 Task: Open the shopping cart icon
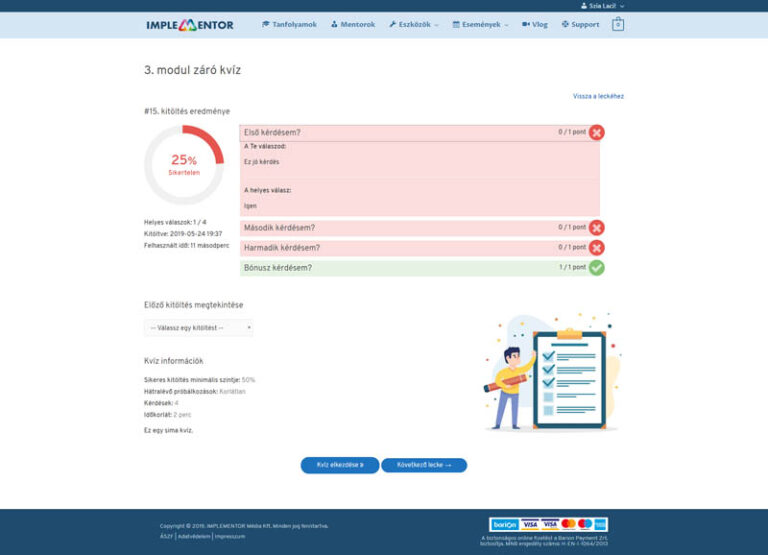(618, 24)
